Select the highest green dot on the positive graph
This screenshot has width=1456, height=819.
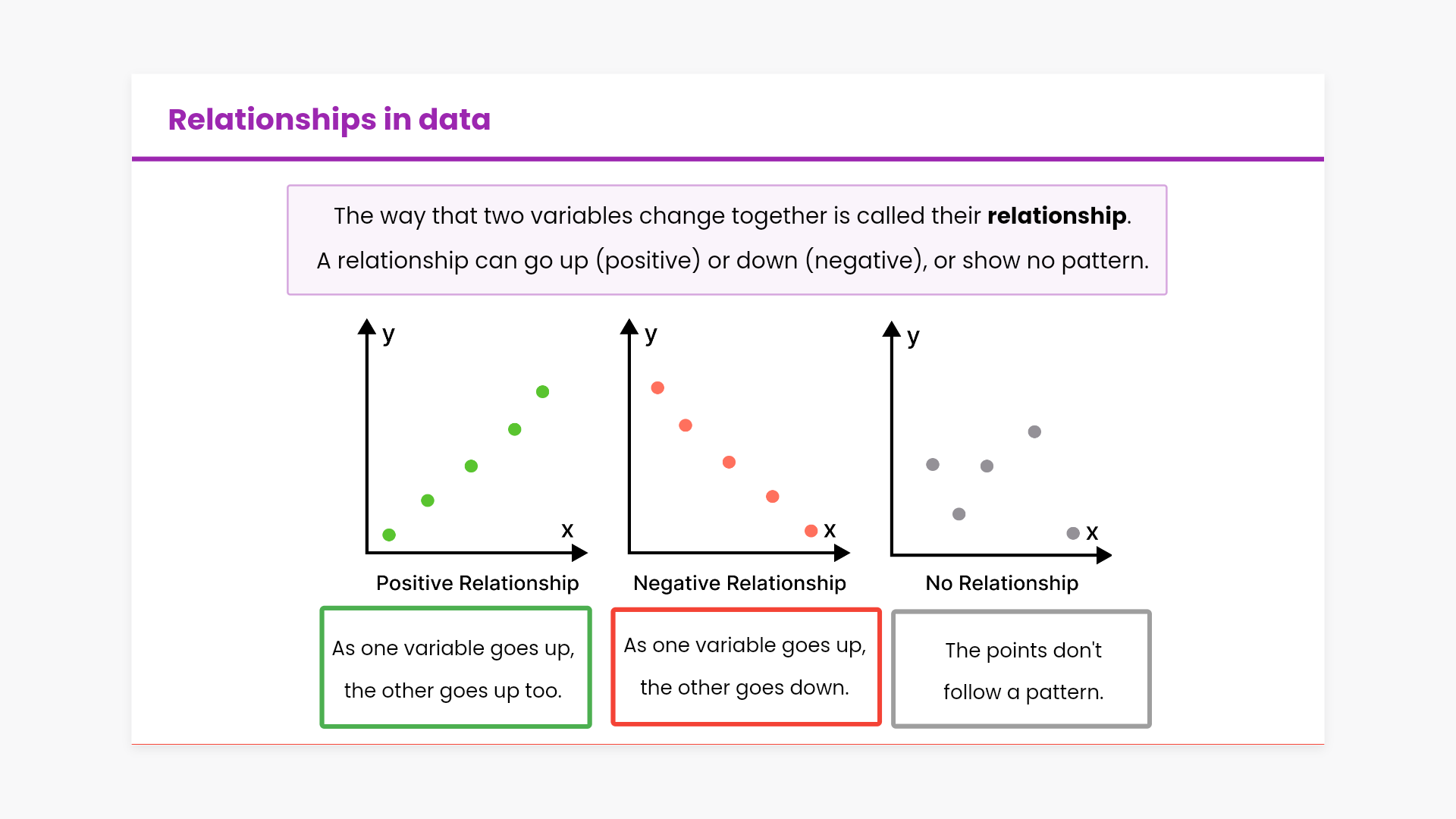(x=542, y=392)
